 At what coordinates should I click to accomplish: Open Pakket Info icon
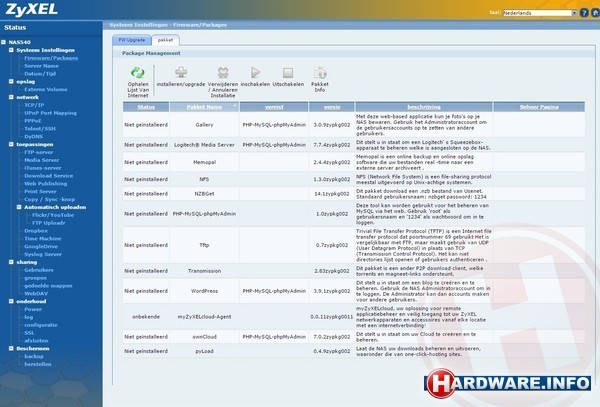(x=320, y=72)
